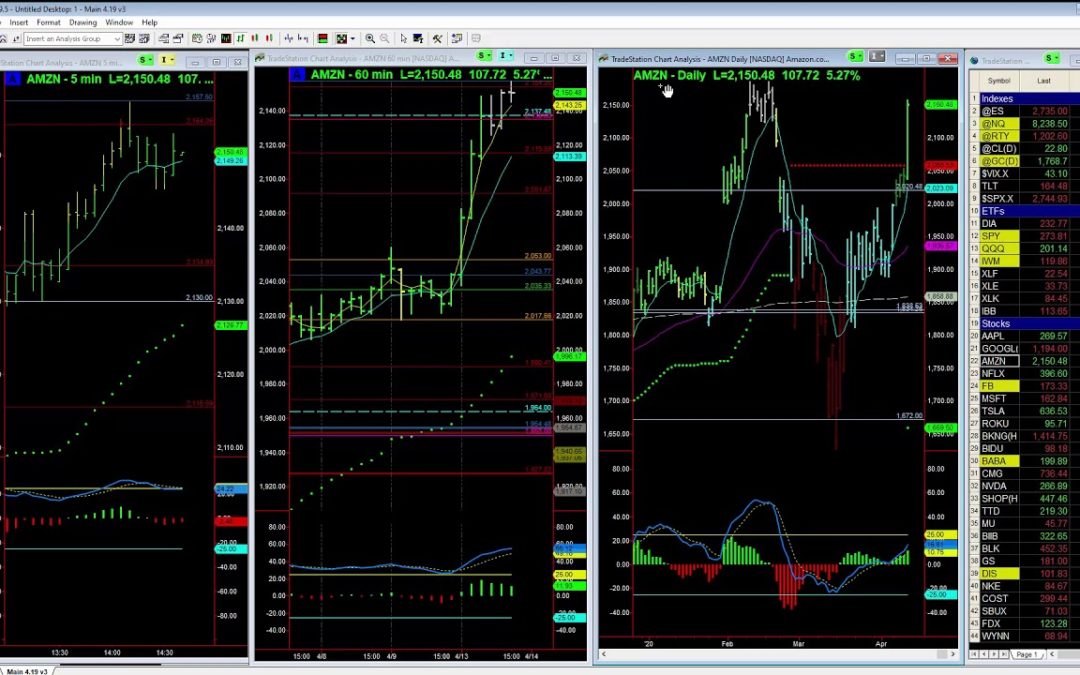Screen dimensions: 1080x675
Task: Open the Drawing menu
Action: [x=83, y=22]
